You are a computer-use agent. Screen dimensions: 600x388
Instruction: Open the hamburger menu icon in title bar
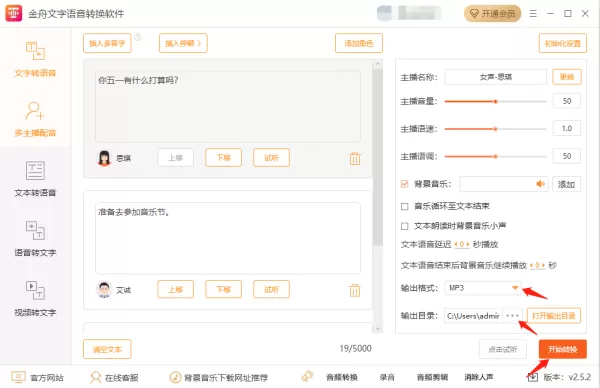[533, 14]
